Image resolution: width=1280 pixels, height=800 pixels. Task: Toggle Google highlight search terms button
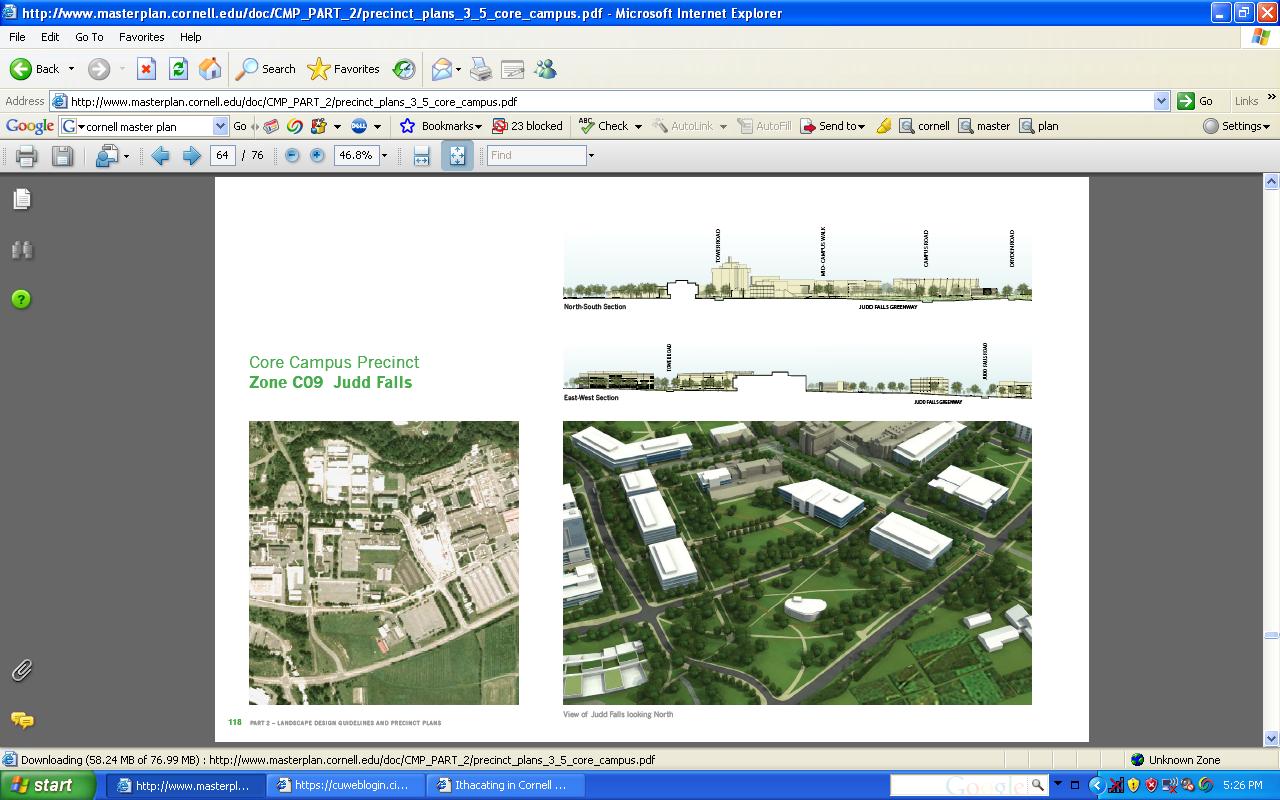pyautogui.click(x=883, y=126)
